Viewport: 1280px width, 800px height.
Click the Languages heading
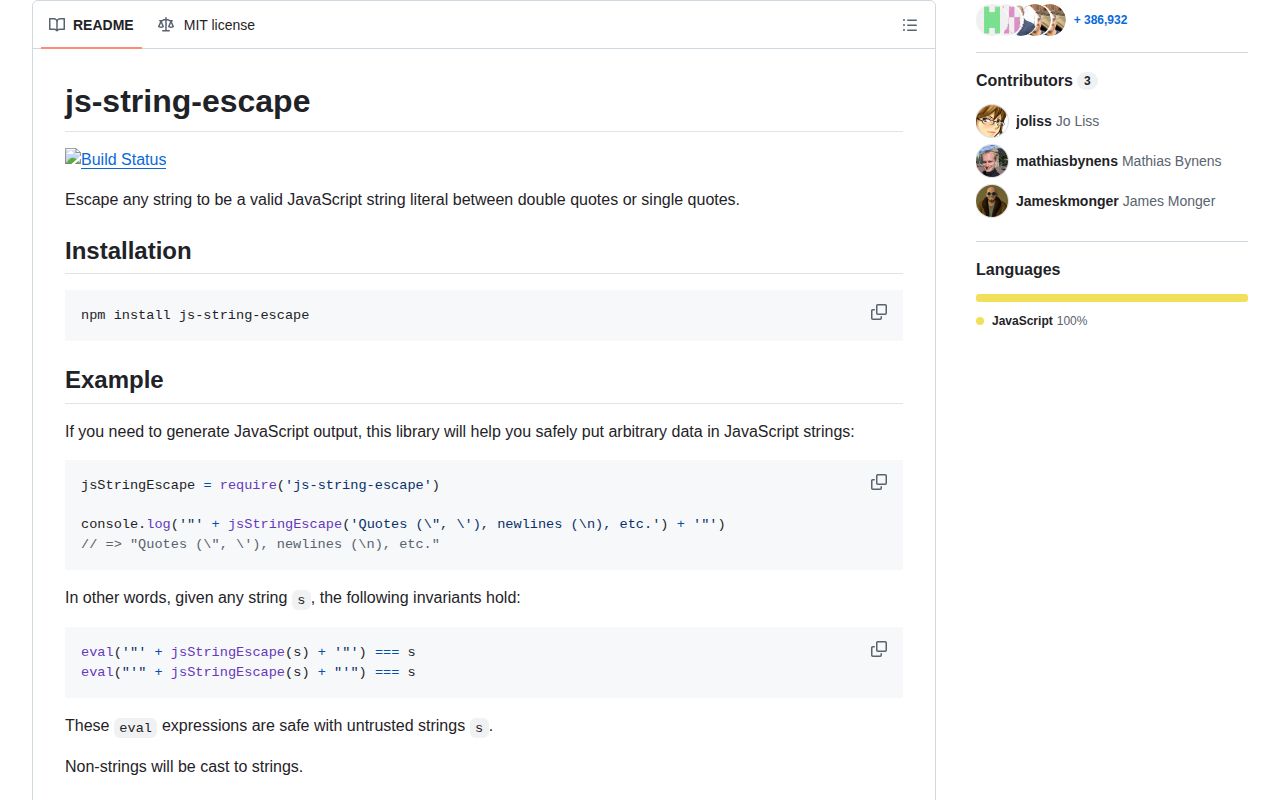click(1018, 269)
